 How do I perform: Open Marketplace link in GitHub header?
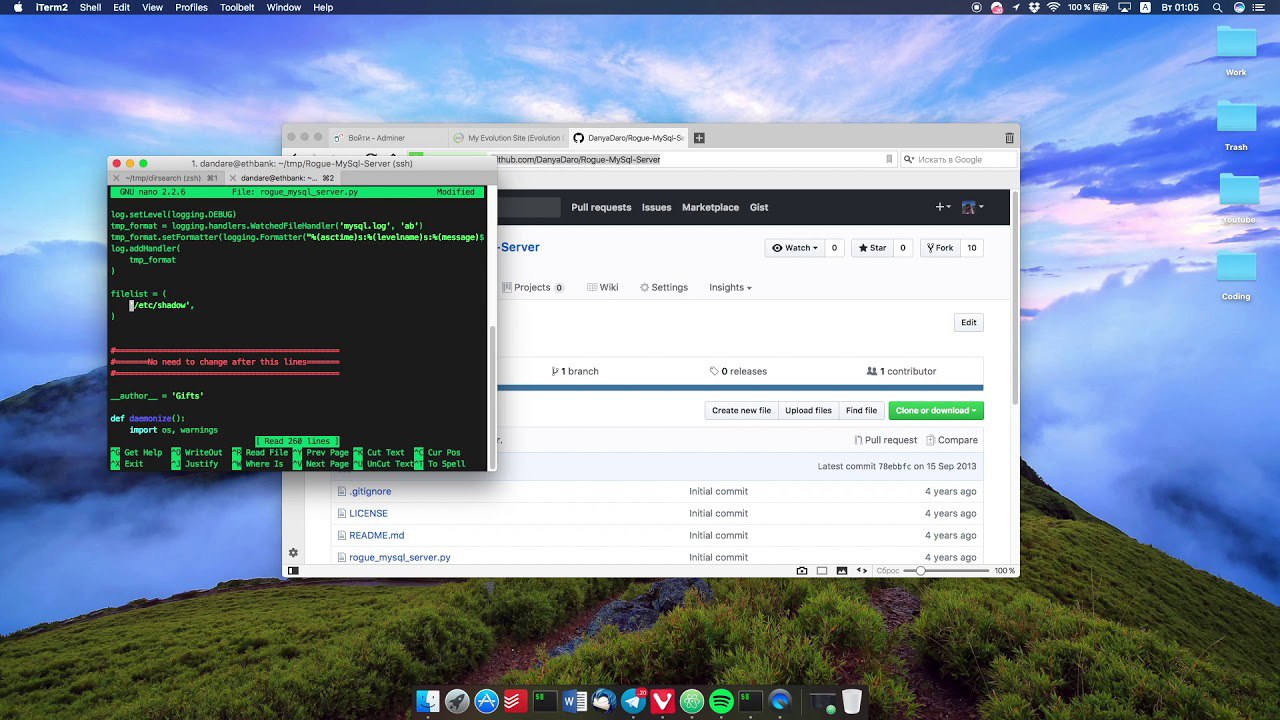pos(710,207)
